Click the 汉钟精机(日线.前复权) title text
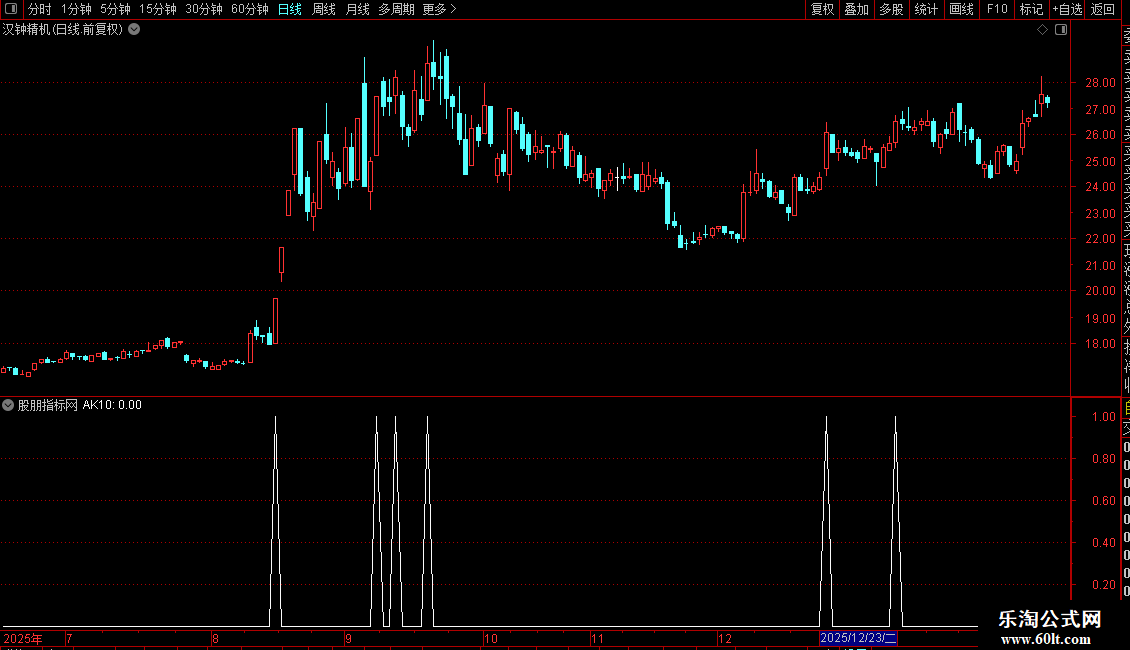Viewport: 1130px width, 650px height. point(63,30)
